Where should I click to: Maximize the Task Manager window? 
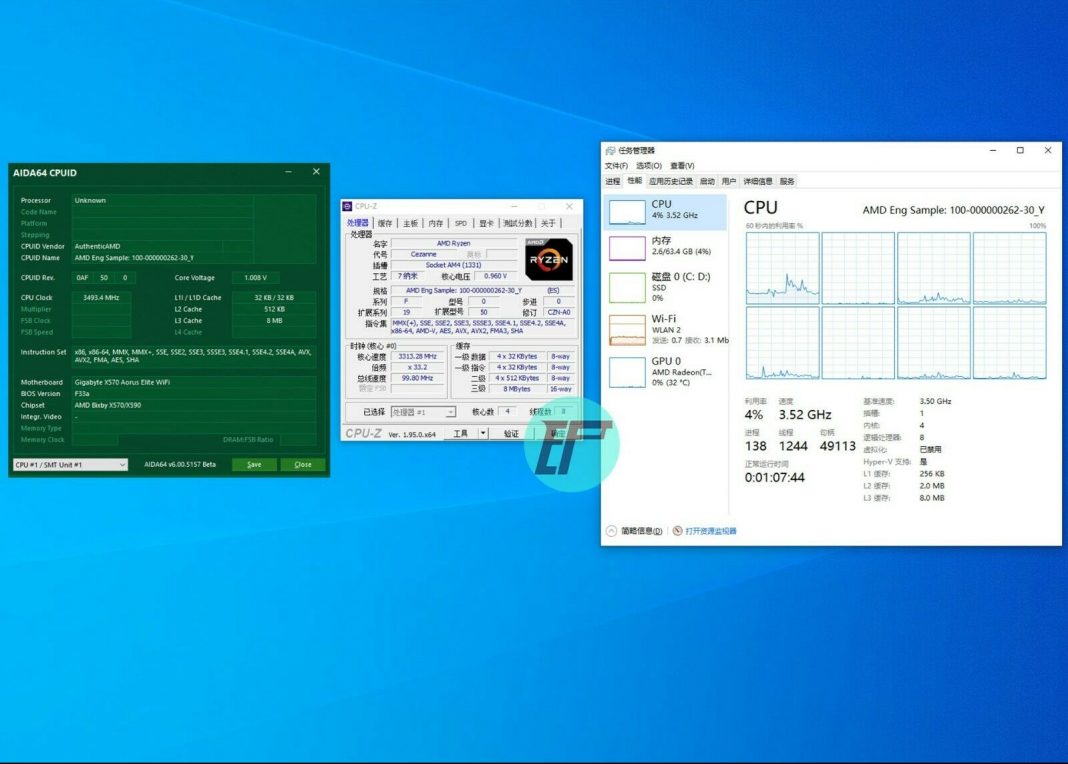coord(1020,150)
